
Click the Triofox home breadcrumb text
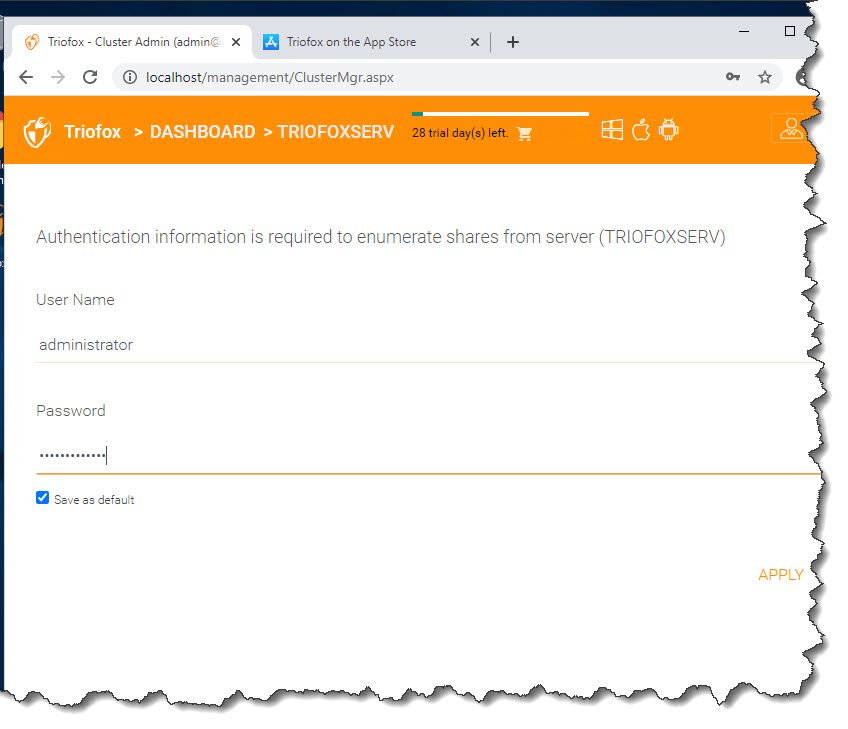92,132
